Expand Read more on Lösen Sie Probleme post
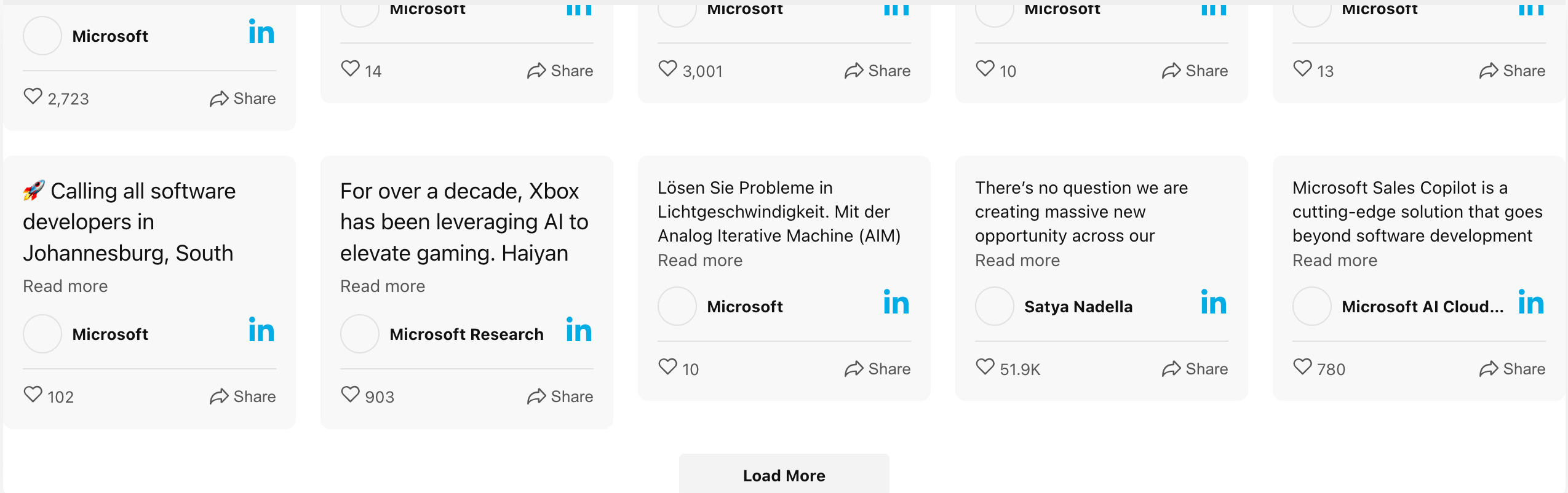1568x493 pixels. pos(699,260)
